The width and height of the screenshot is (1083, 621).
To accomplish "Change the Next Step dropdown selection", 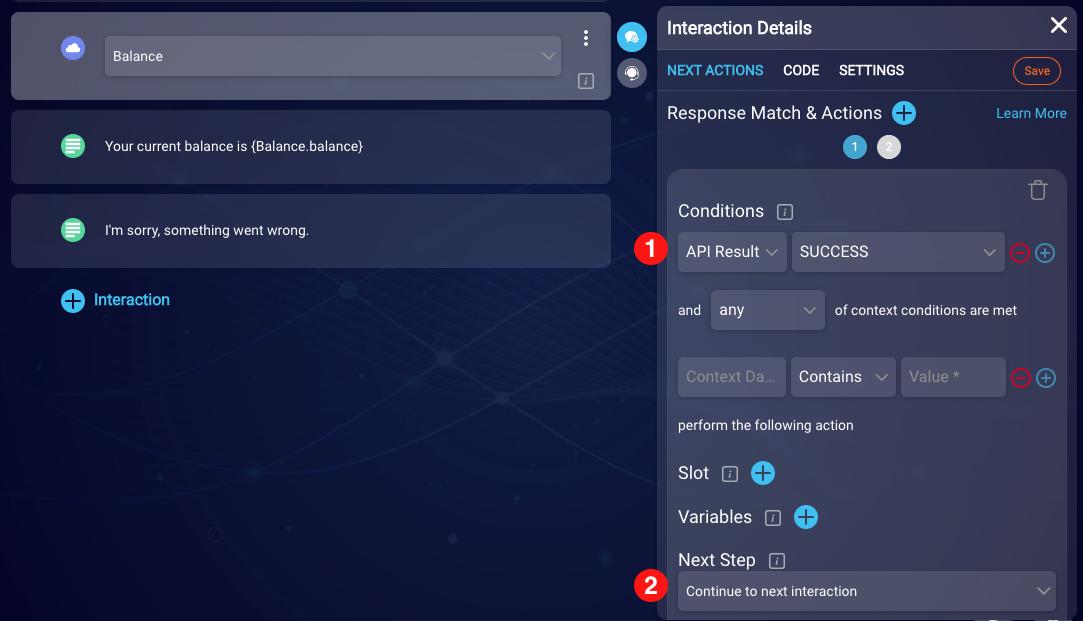I will click(866, 591).
